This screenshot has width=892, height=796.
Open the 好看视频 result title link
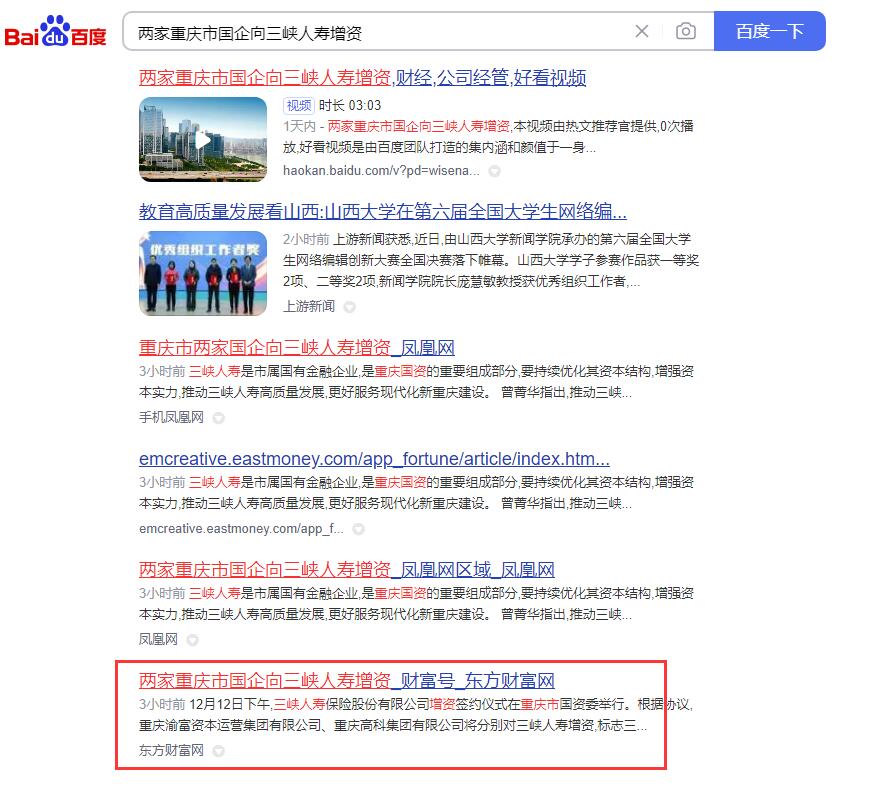tap(362, 78)
